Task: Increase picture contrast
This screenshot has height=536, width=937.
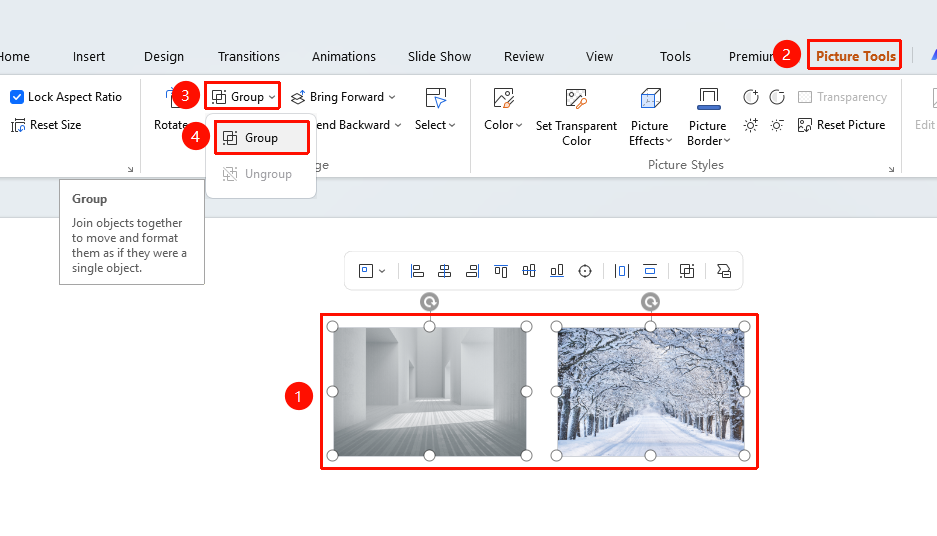Action: coord(751,97)
